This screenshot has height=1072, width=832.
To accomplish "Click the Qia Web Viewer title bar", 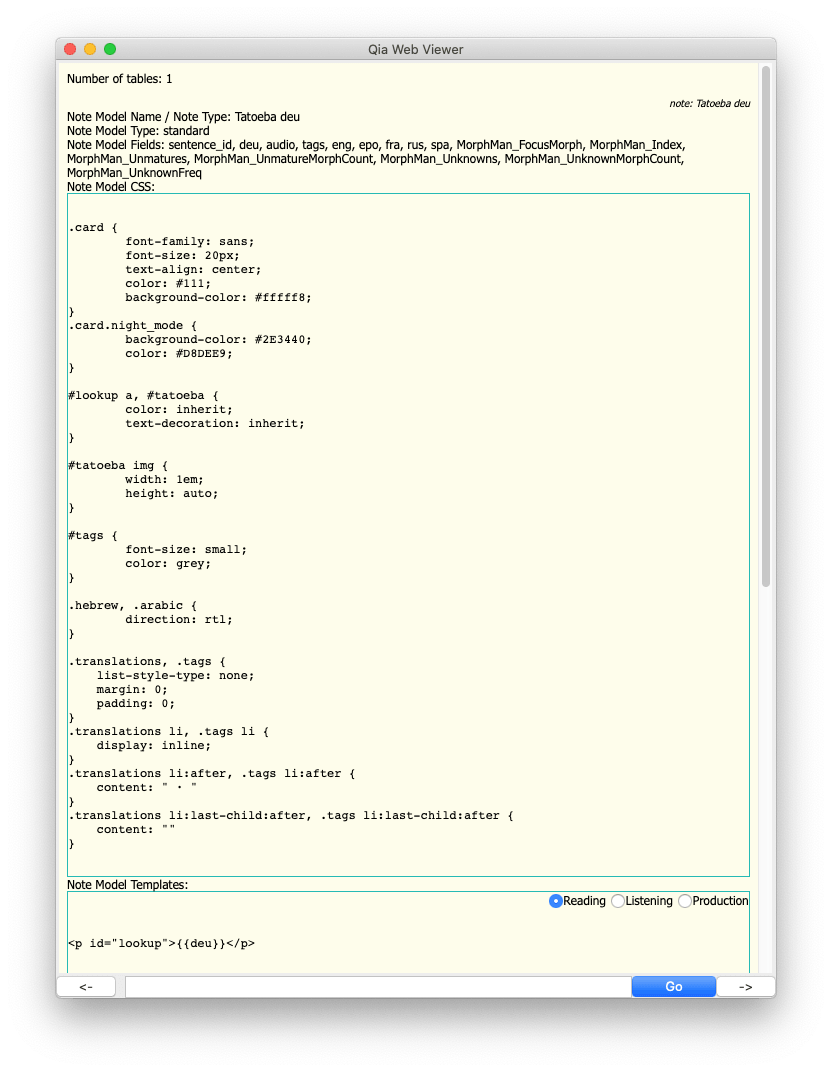I will coord(416,49).
